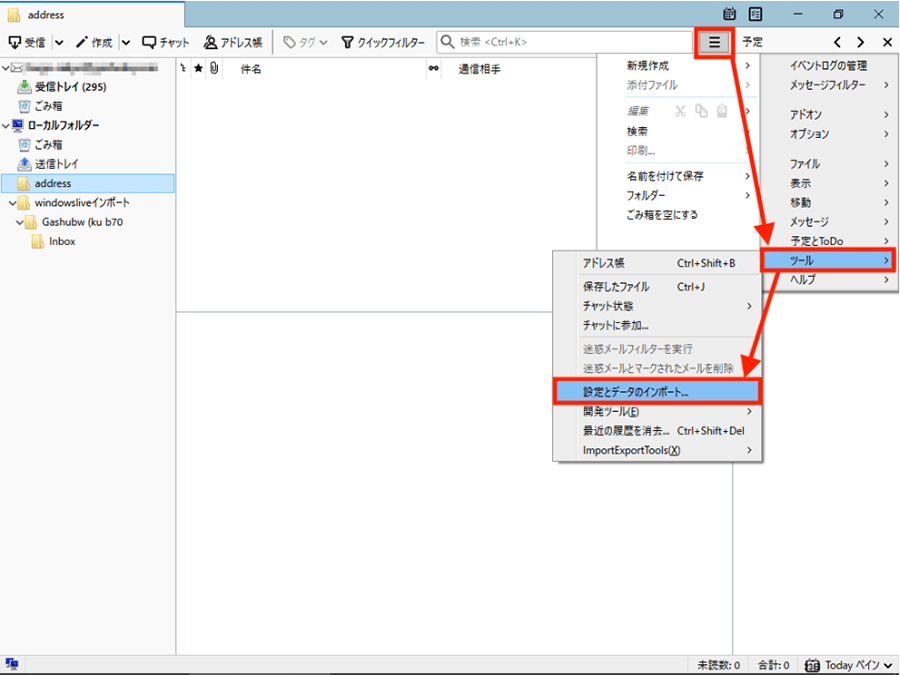Image resolution: width=900 pixels, height=675 pixels.
Task: Select the Inbox subfolder
Action: pyautogui.click(x=53, y=242)
